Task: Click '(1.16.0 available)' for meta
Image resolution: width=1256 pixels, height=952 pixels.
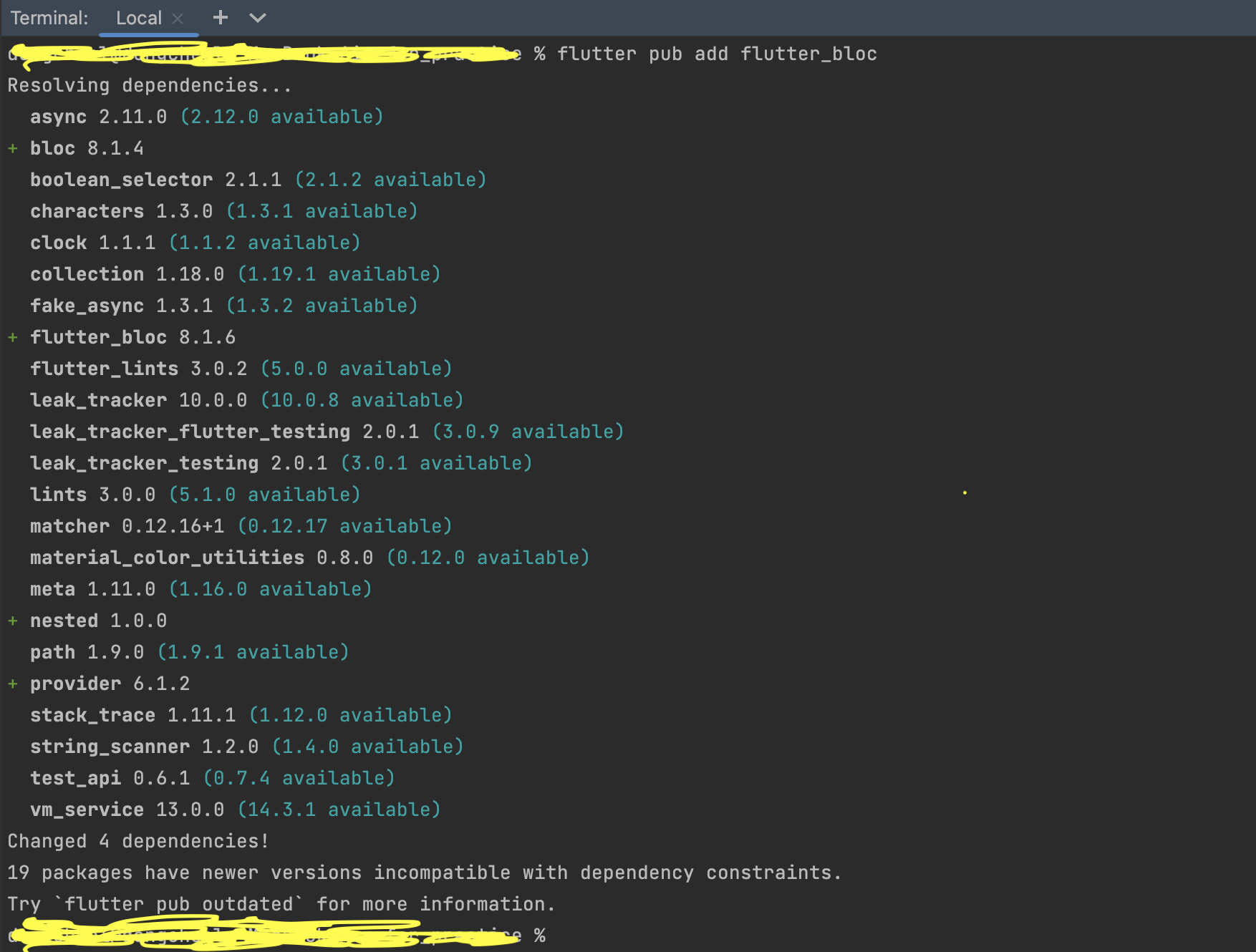Action: coord(270,589)
